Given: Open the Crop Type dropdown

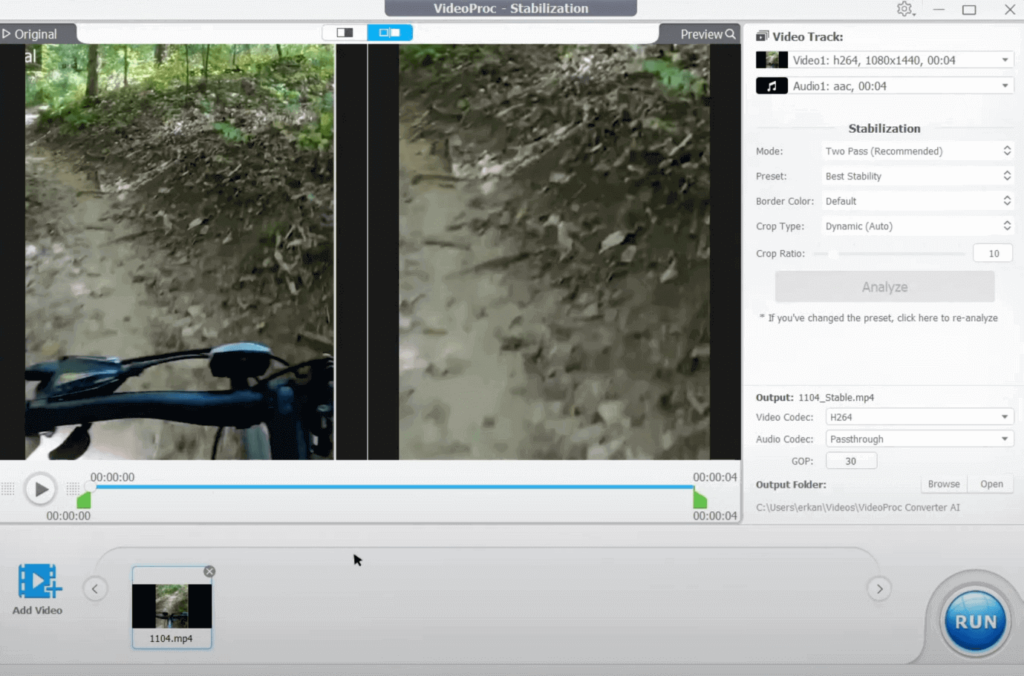Looking at the screenshot, I should pos(917,226).
